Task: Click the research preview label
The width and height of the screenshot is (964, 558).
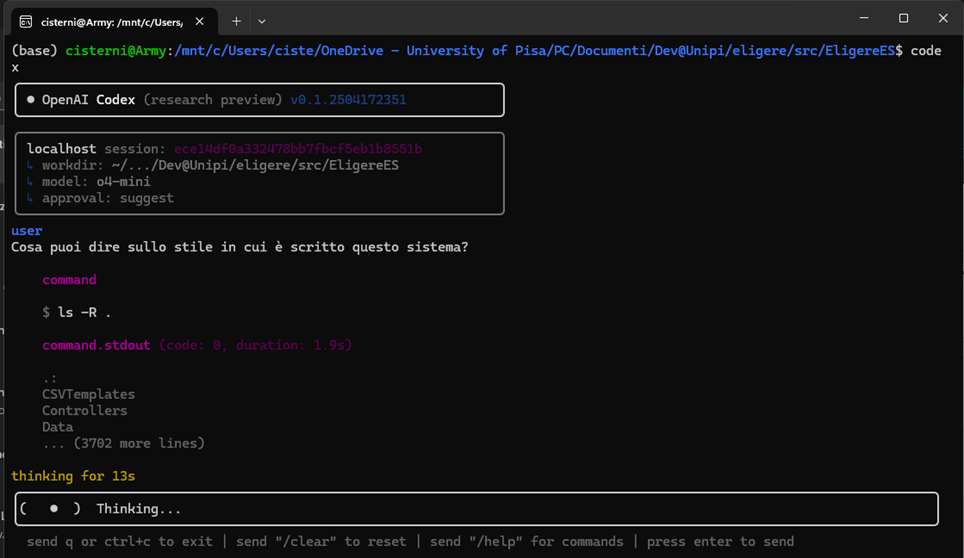Action: pyautogui.click(x=213, y=100)
